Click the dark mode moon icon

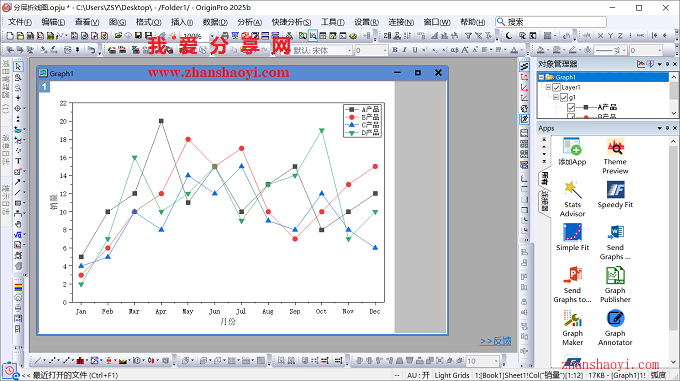click(509, 36)
